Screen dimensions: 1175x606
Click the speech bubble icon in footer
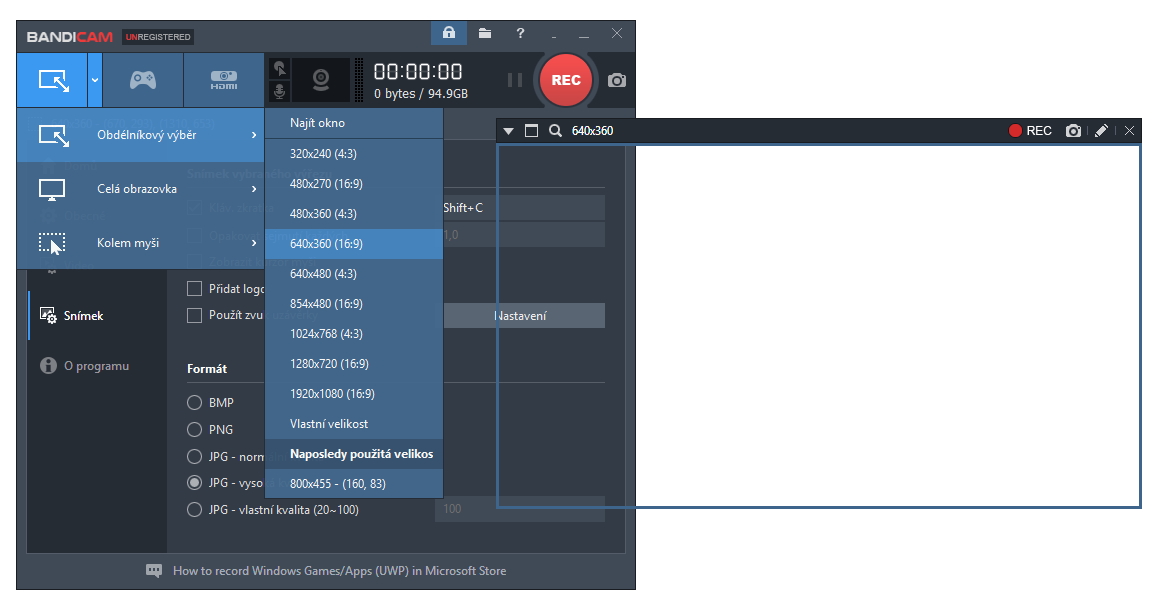click(154, 571)
